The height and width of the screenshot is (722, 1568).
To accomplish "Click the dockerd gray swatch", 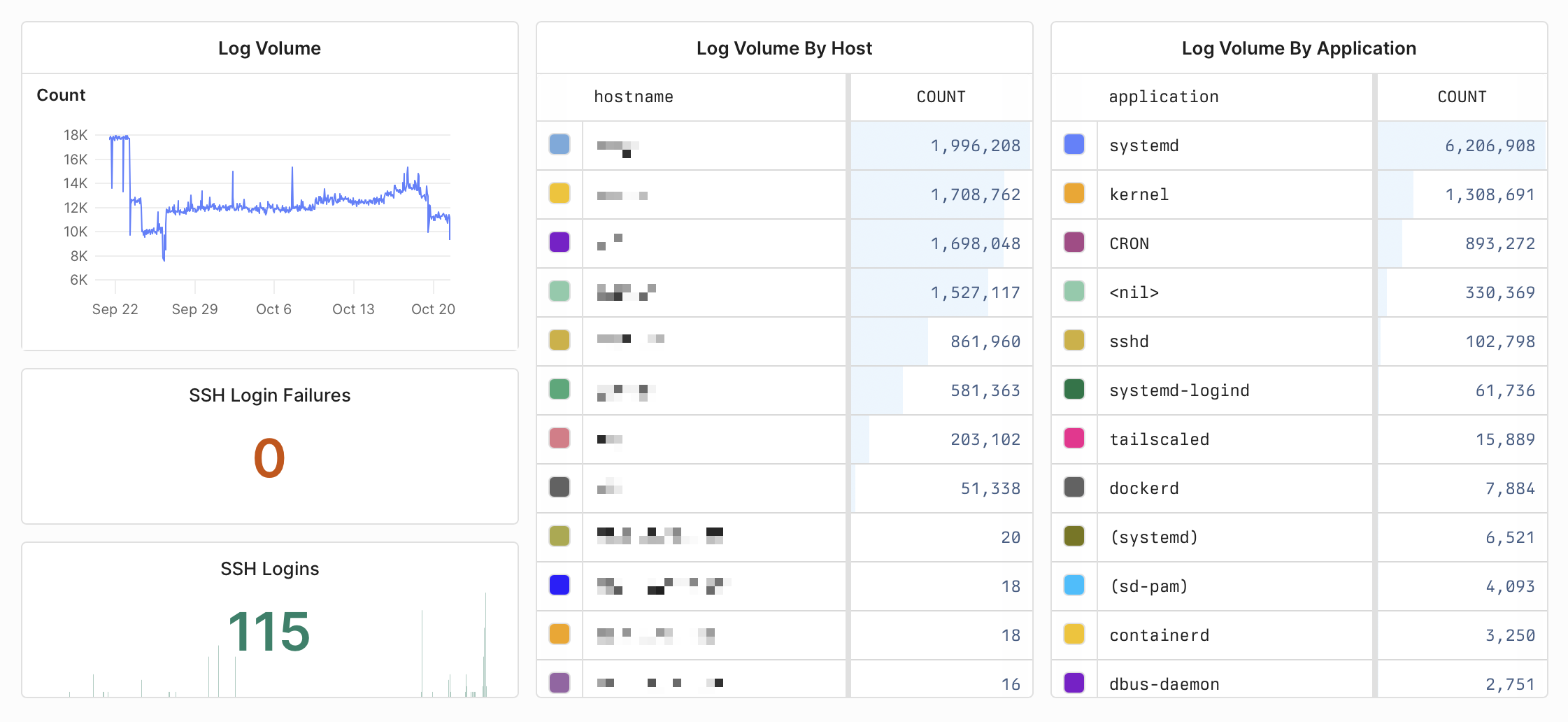I will 1073,488.
